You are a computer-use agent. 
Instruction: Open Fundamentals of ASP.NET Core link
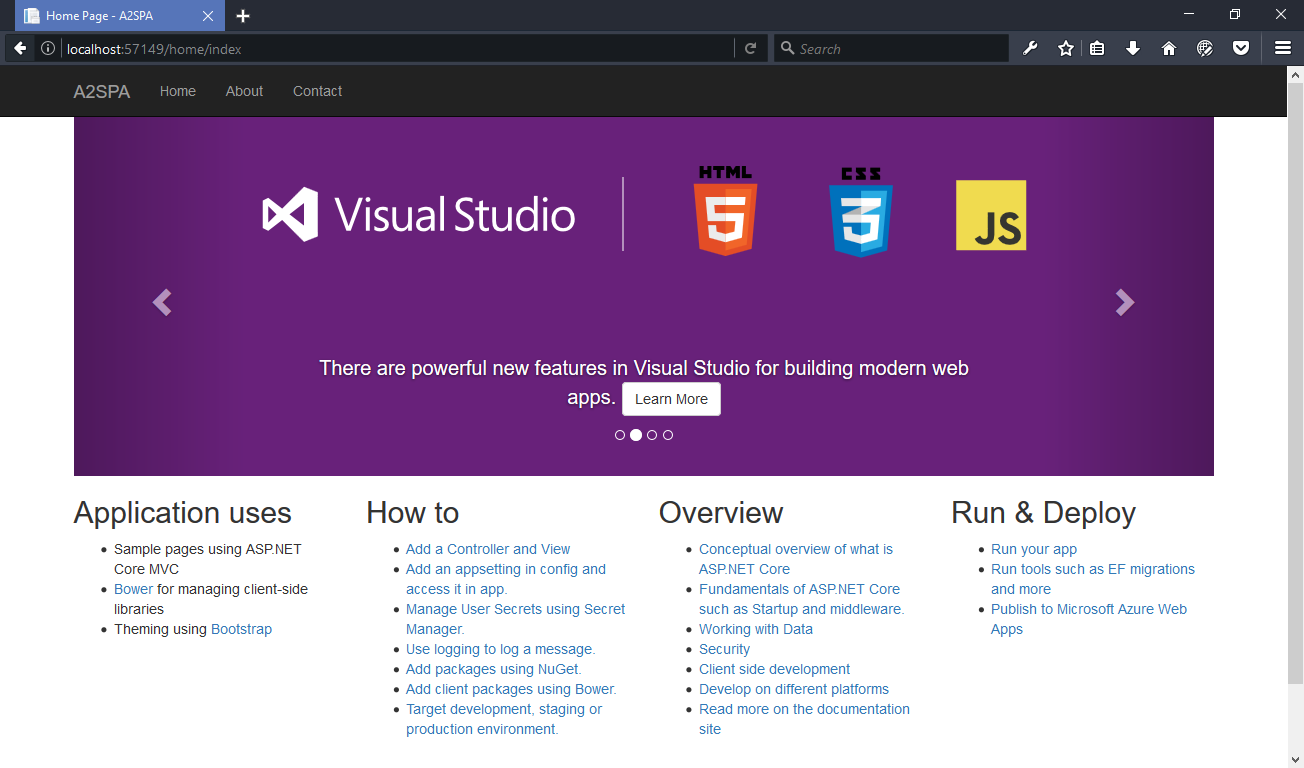802,599
